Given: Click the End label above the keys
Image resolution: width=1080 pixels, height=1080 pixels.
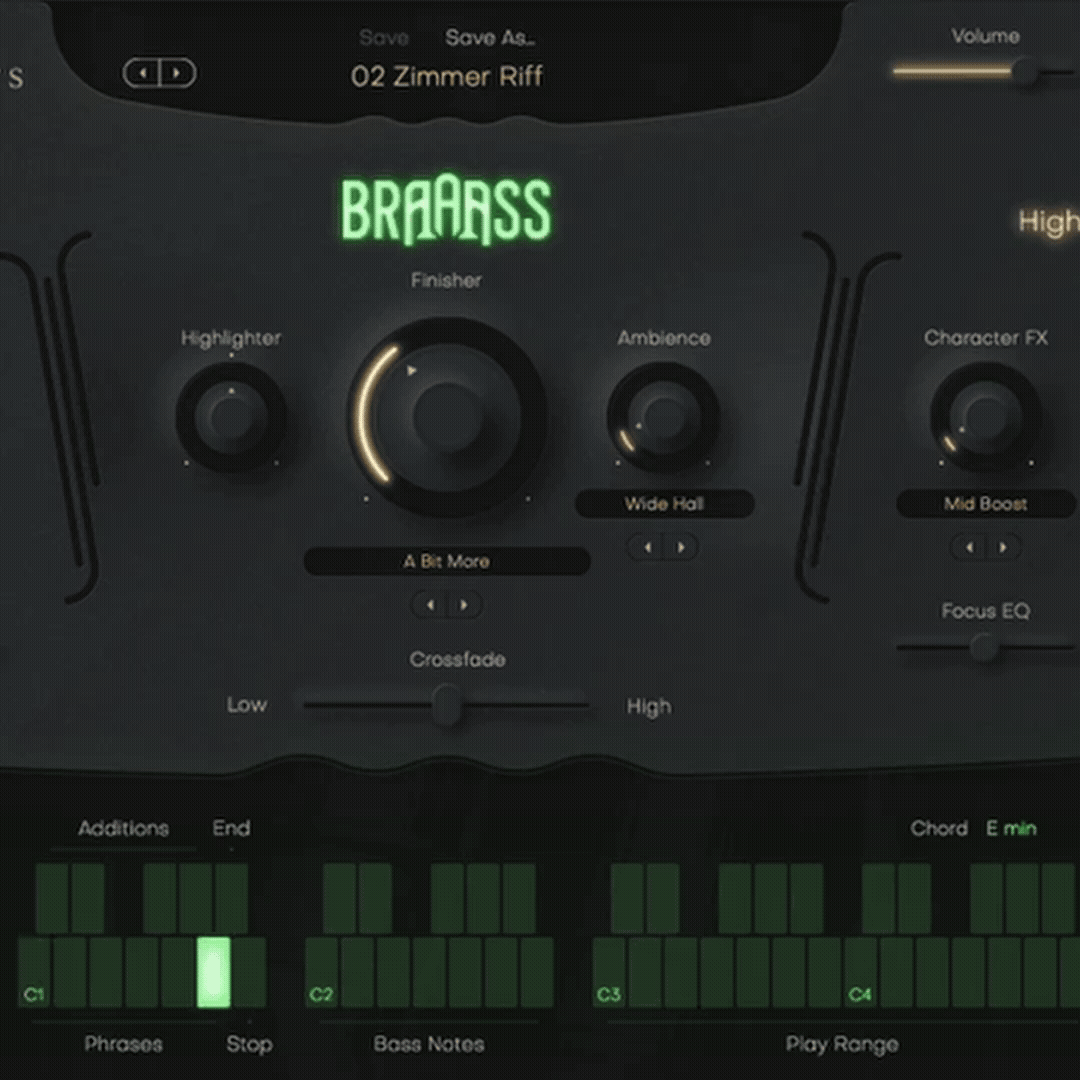Looking at the screenshot, I should [231, 828].
